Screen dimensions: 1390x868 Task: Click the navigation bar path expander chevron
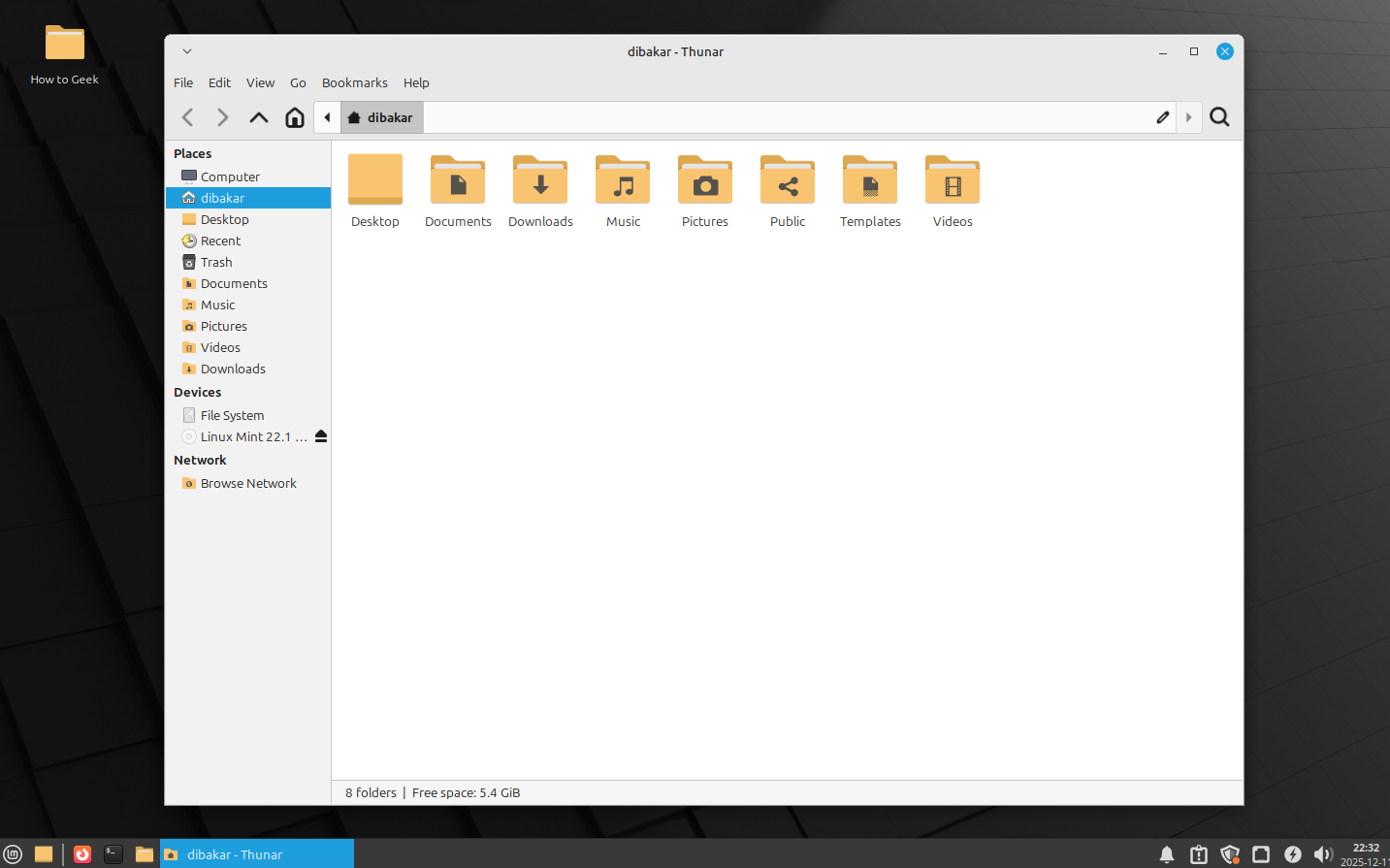pyautogui.click(x=1189, y=117)
